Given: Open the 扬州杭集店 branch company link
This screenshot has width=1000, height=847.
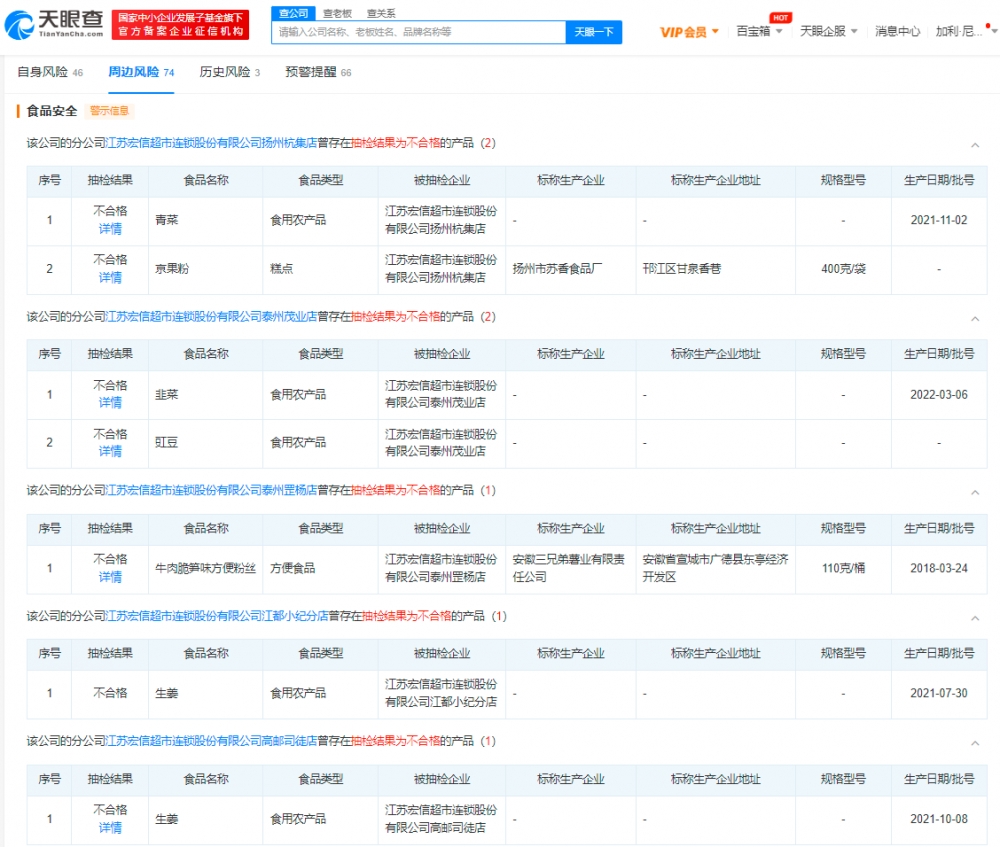Looking at the screenshot, I should tap(211, 143).
